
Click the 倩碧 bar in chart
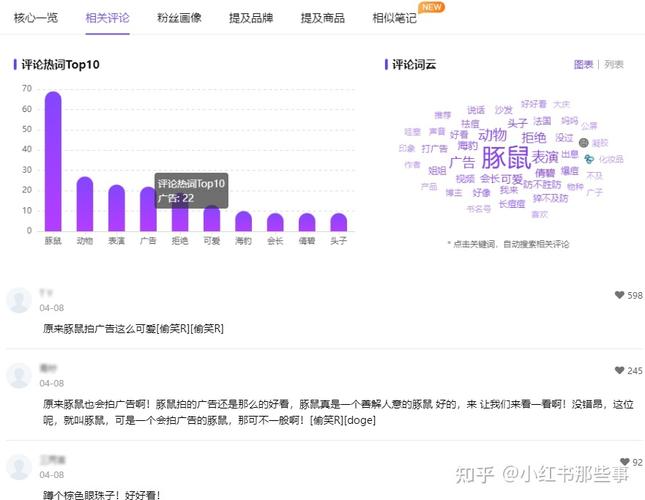tap(307, 222)
